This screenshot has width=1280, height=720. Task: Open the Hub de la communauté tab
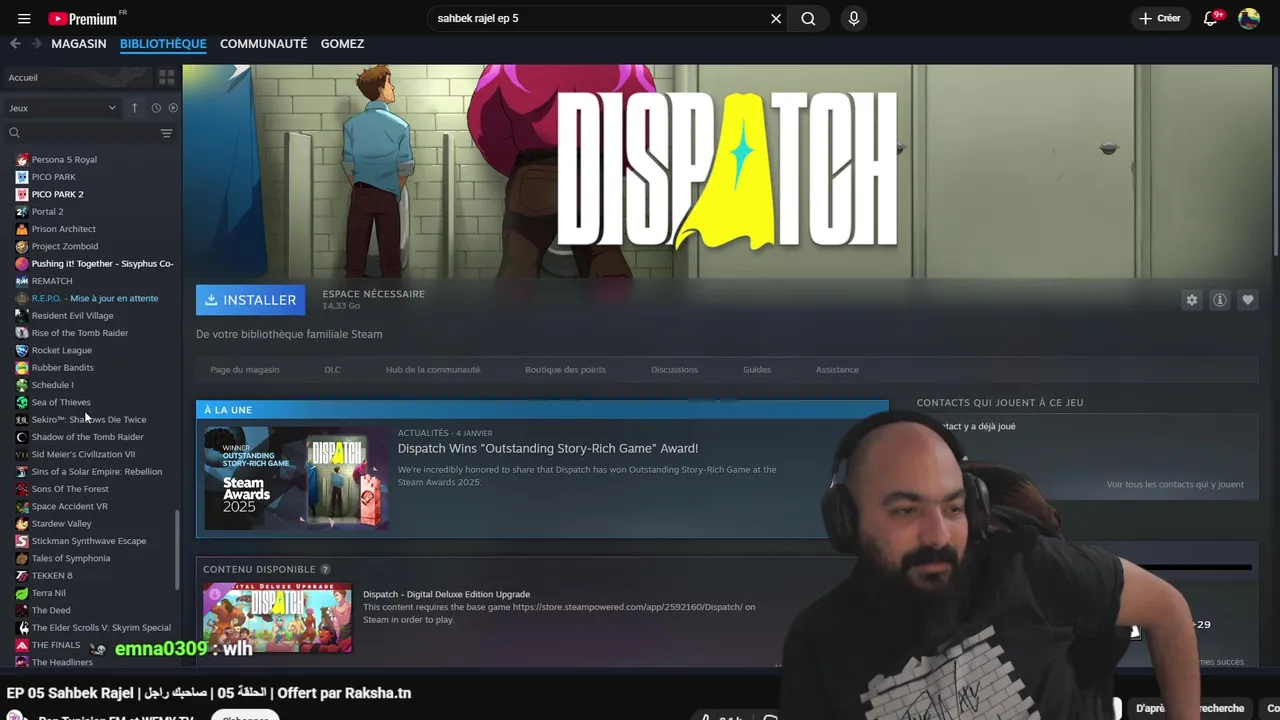tap(433, 370)
